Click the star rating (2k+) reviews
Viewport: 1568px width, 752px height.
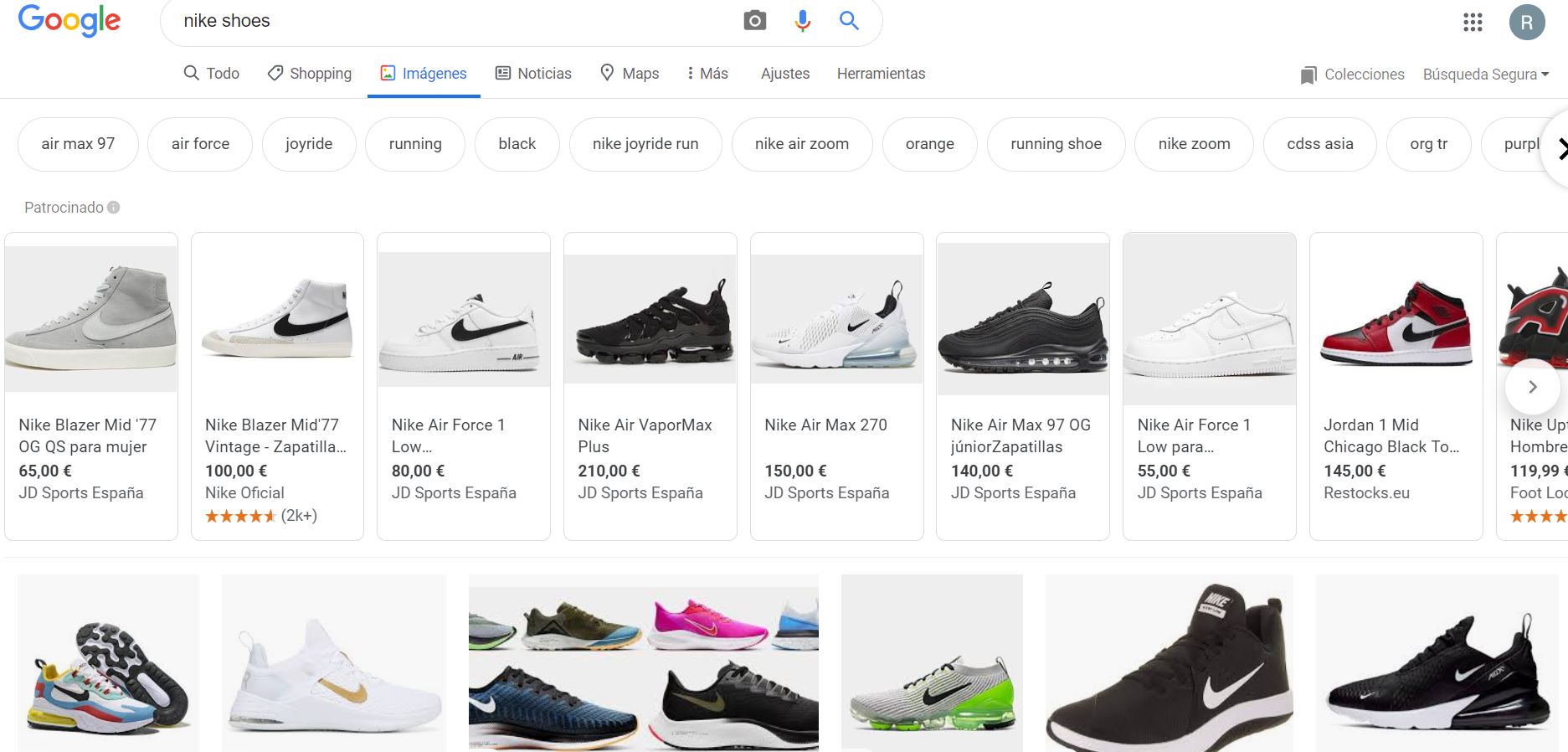click(x=261, y=516)
